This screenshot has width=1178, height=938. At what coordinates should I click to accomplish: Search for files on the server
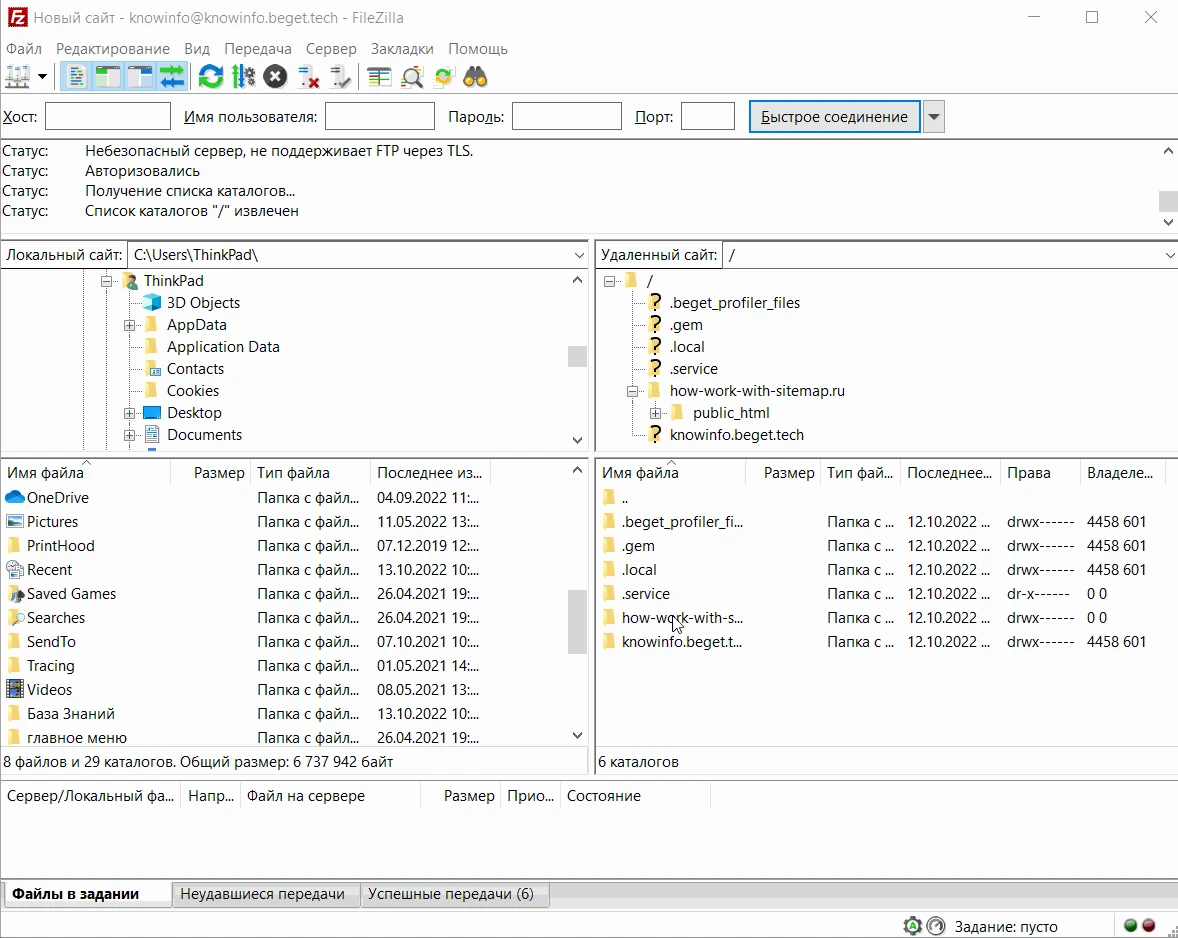(475, 76)
